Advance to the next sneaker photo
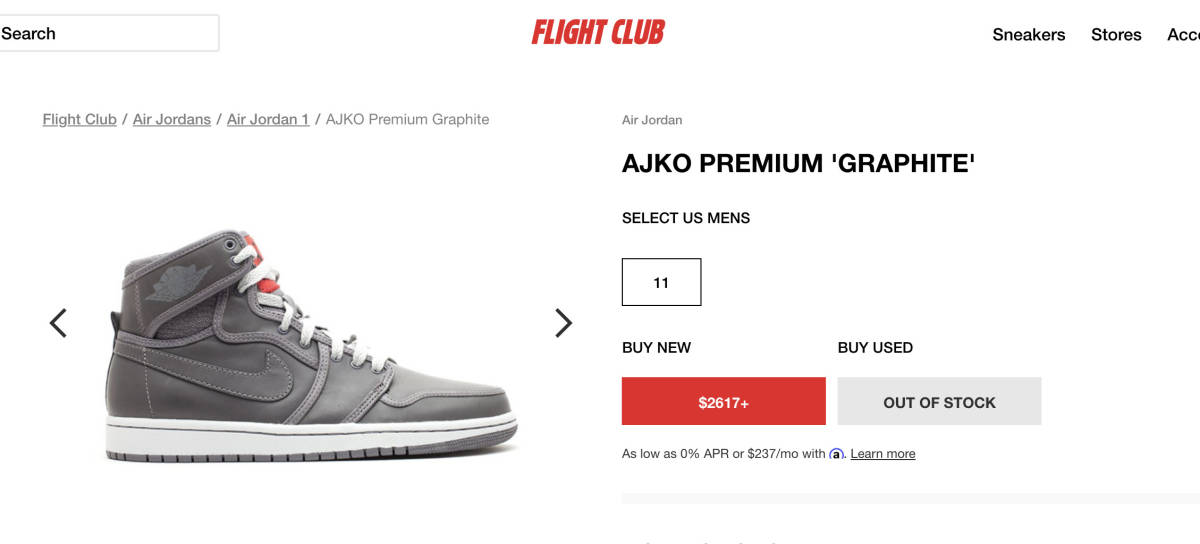The height and width of the screenshot is (544, 1200). 563,323
